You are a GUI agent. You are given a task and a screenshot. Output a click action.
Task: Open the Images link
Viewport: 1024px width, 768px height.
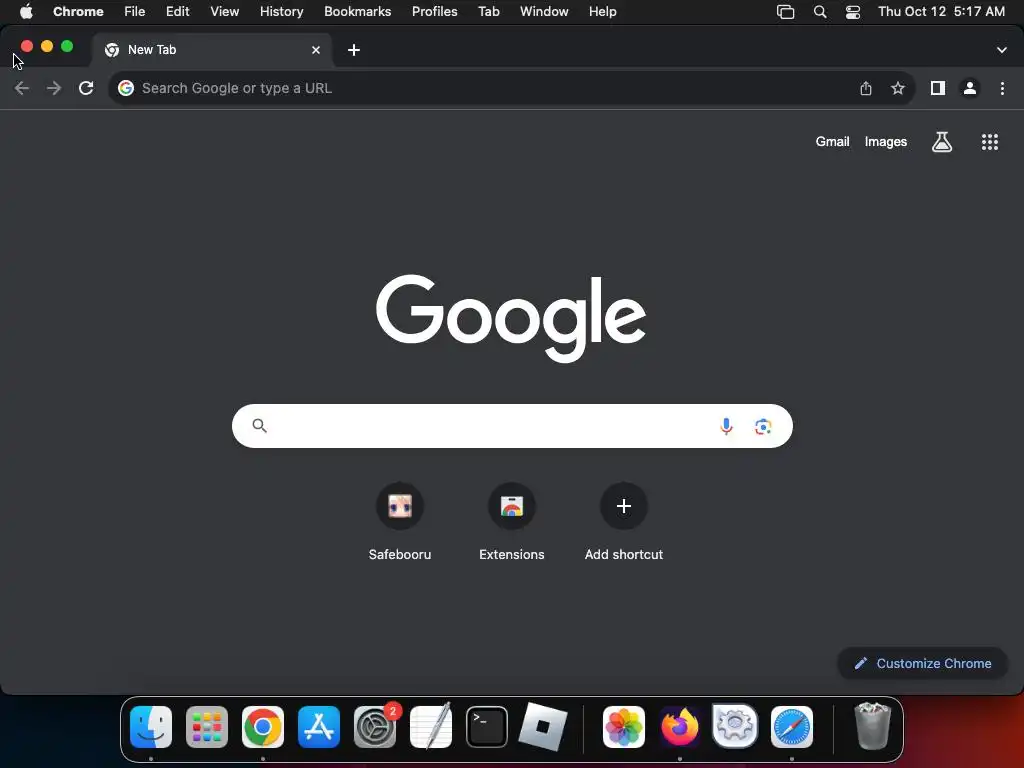click(886, 142)
